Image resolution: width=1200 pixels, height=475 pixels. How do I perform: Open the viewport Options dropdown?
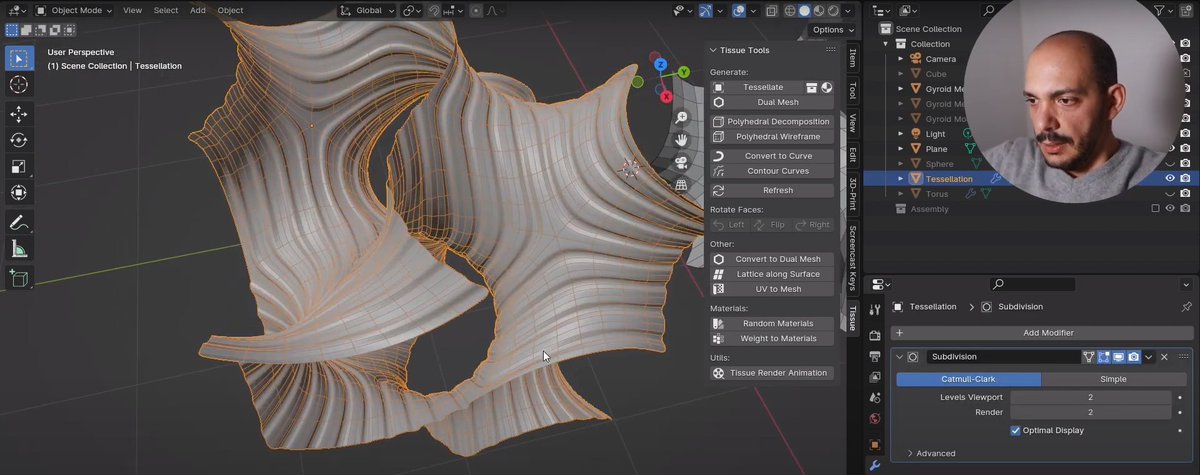pyautogui.click(x=833, y=30)
